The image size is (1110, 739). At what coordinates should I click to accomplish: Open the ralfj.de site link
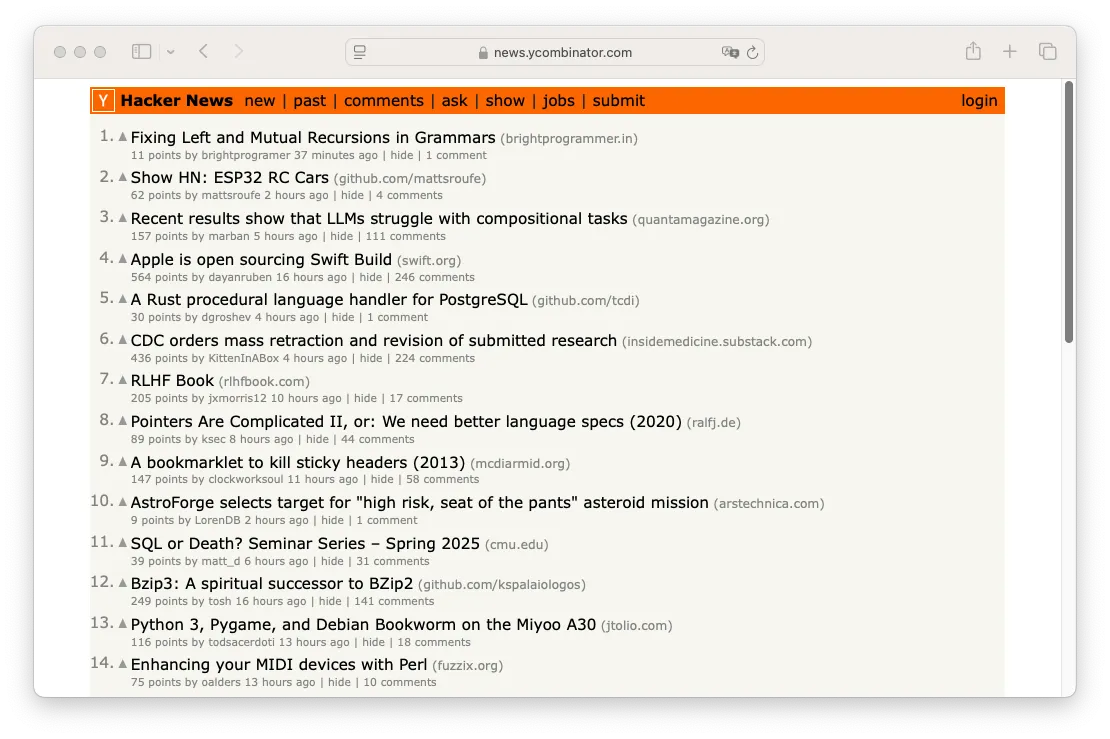tap(714, 423)
